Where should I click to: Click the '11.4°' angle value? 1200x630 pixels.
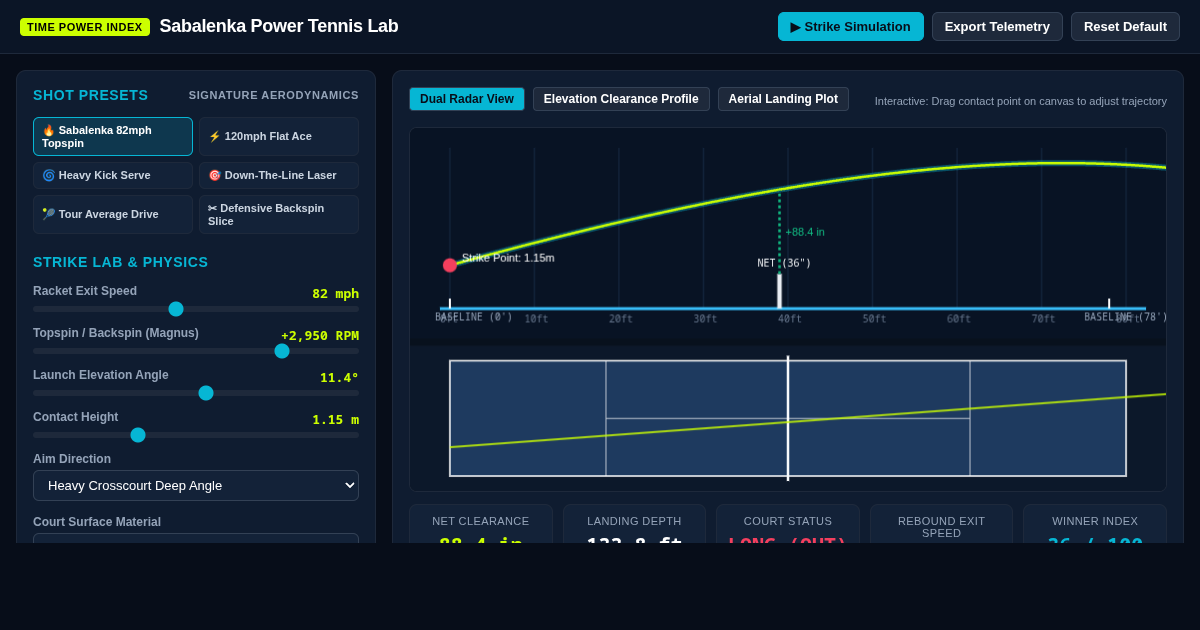339,378
